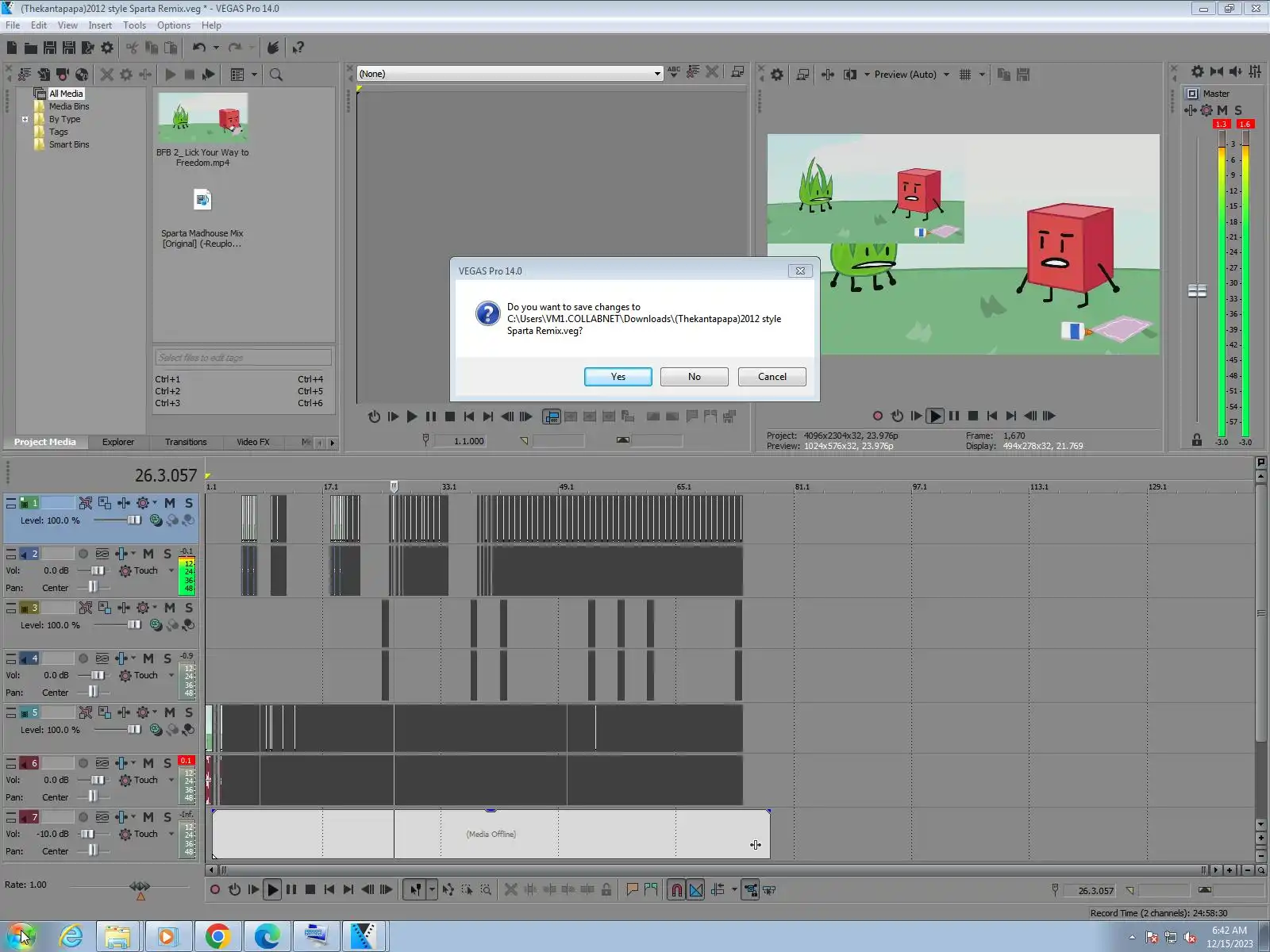
Task: Click the Insert Region icon
Action: point(652,890)
